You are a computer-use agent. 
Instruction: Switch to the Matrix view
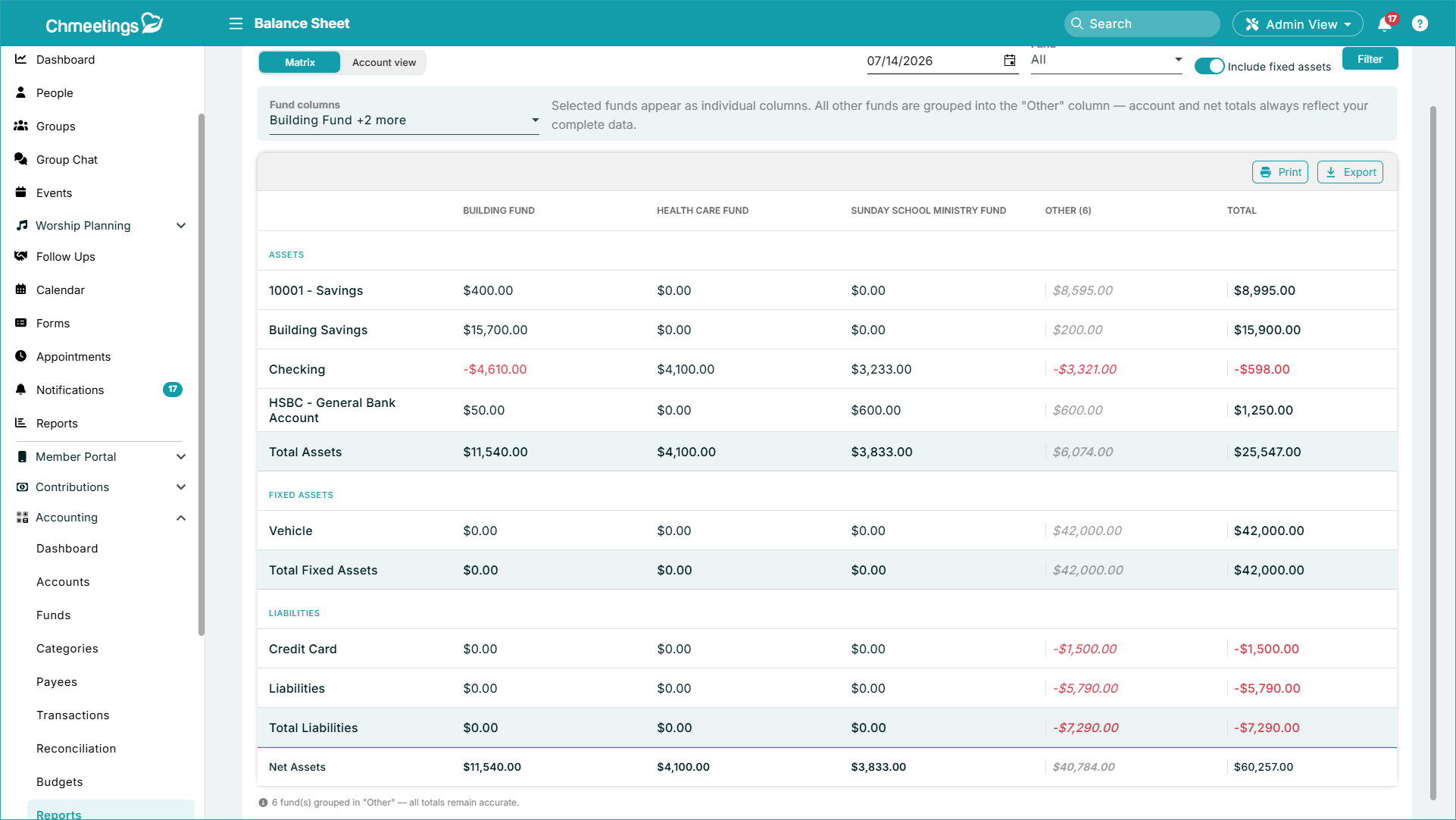(x=300, y=62)
